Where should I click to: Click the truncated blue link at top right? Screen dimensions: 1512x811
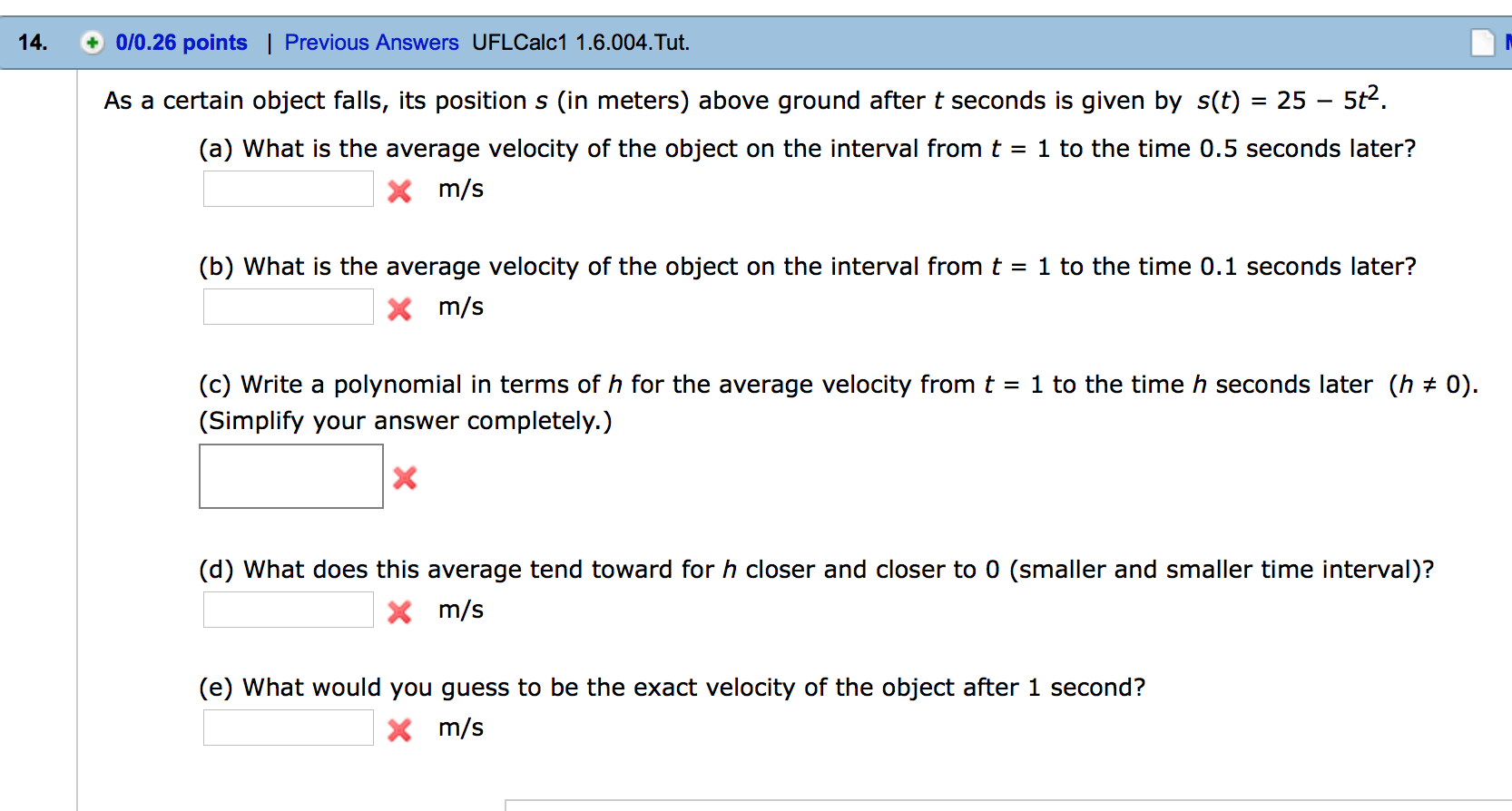1507,42
